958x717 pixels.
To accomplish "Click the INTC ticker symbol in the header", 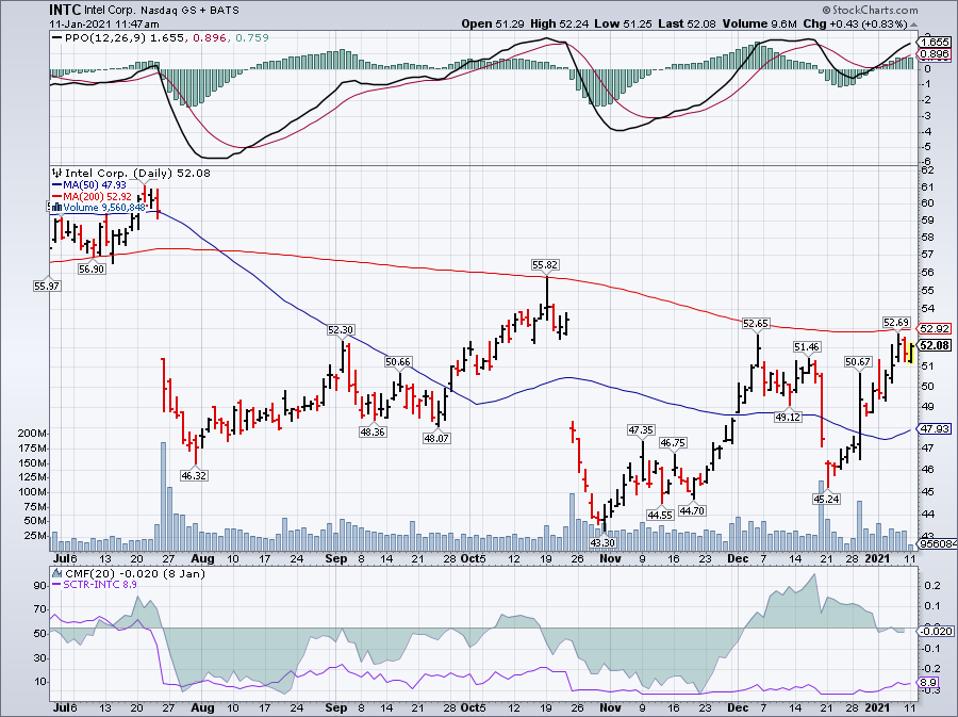I will click(64, 10).
